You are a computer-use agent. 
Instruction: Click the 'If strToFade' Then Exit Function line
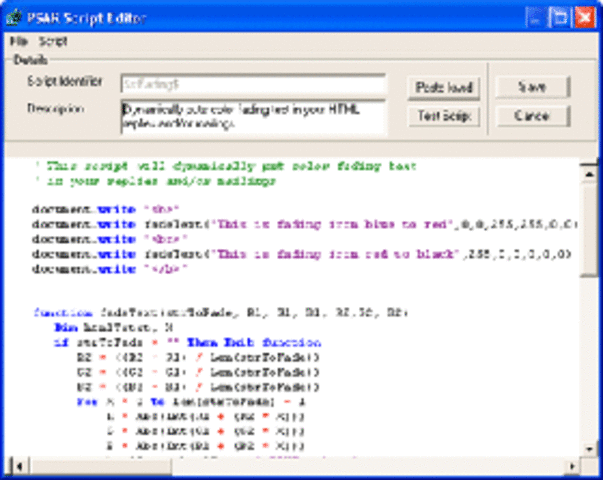click(x=187, y=342)
